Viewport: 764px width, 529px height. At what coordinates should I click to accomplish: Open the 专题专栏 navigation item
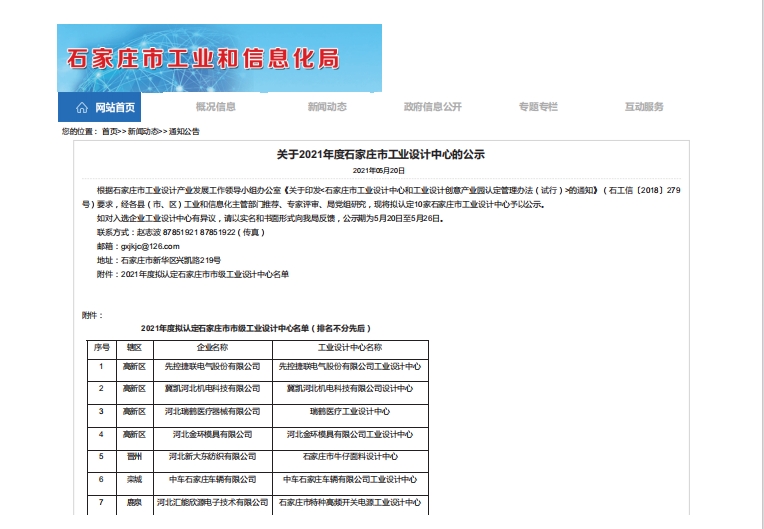[x=538, y=107]
